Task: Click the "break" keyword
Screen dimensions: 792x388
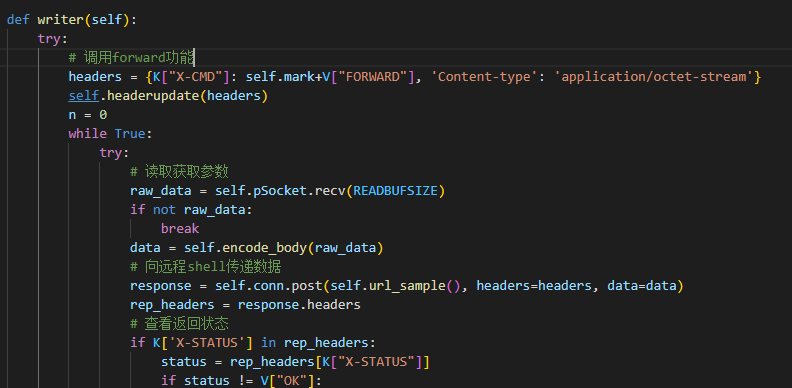Action: [x=180, y=229]
